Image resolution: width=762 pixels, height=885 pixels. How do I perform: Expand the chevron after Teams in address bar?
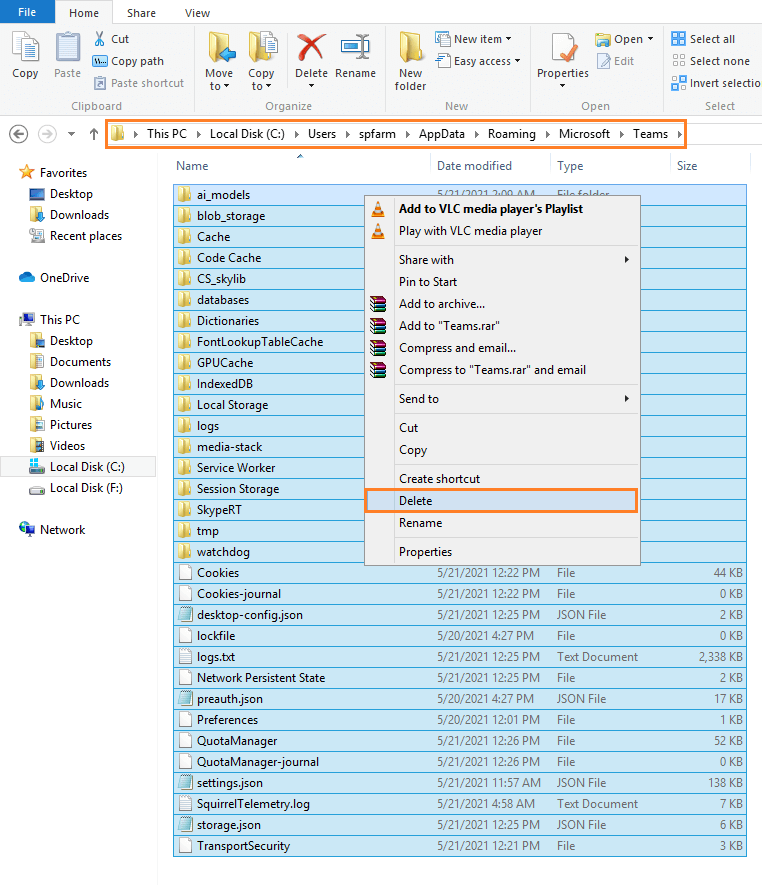tap(679, 134)
